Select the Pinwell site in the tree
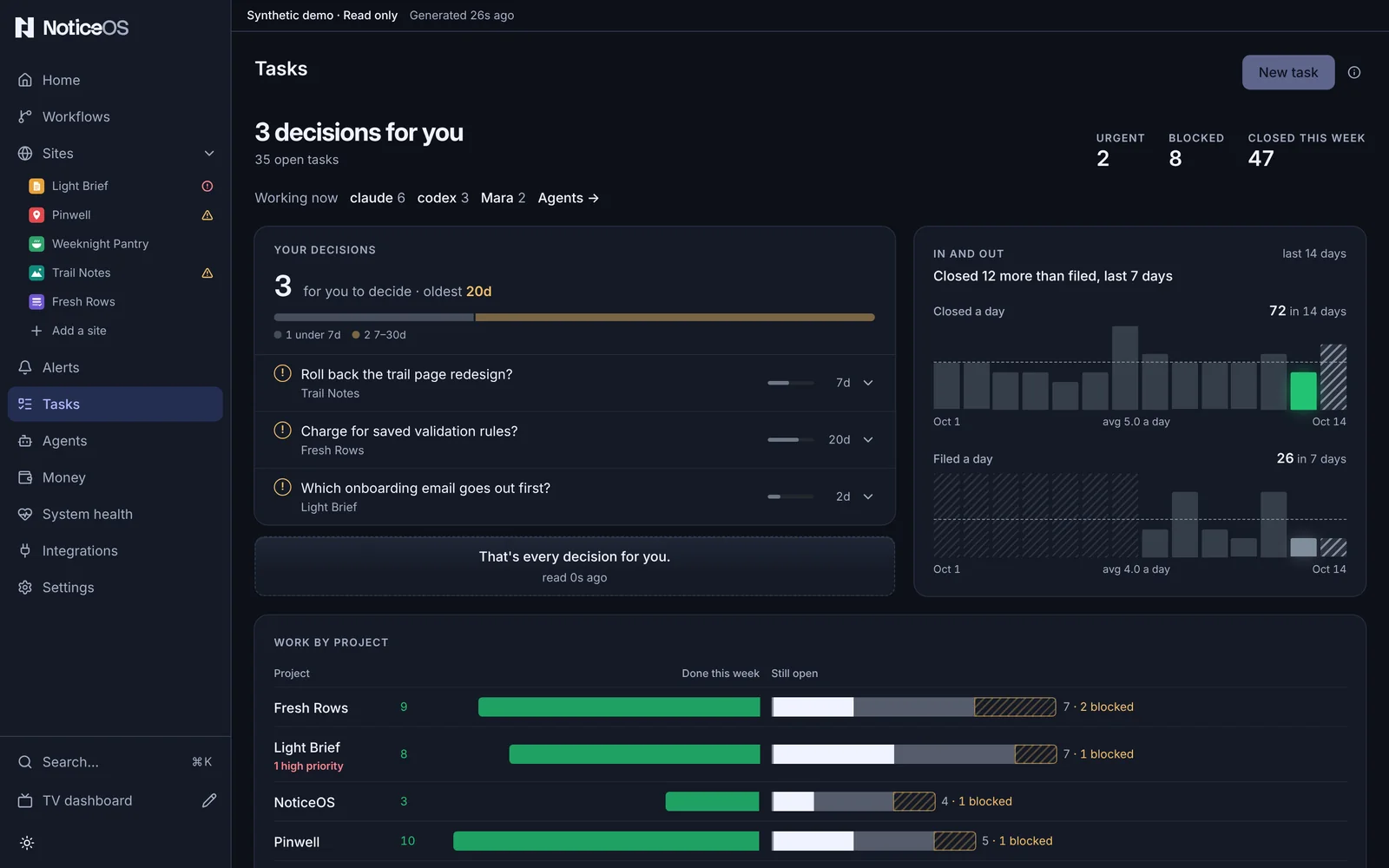The image size is (1389, 868). [x=71, y=215]
